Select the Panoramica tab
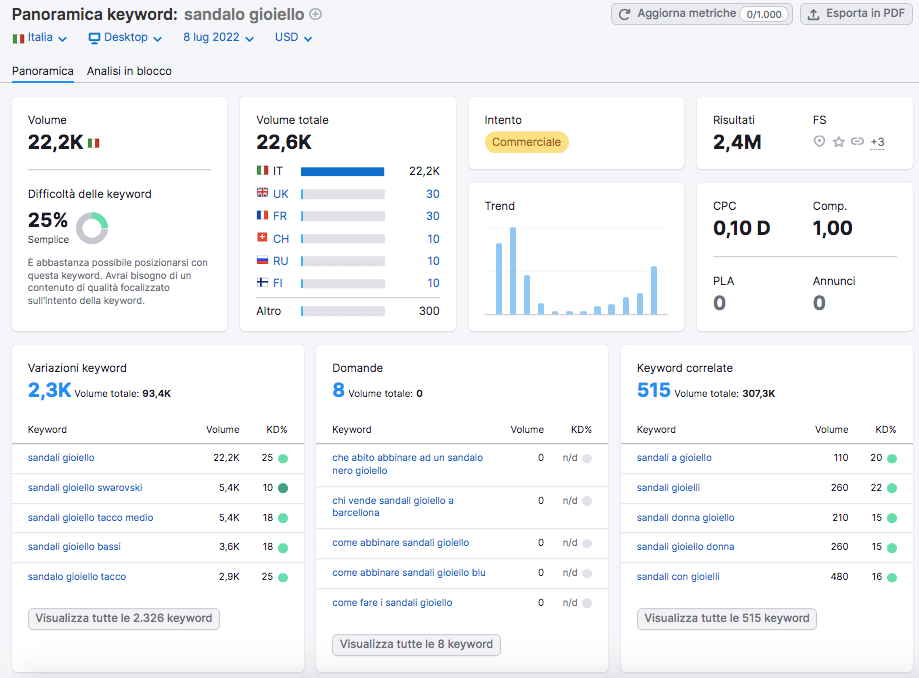This screenshot has height=678, width=919. click(43, 71)
